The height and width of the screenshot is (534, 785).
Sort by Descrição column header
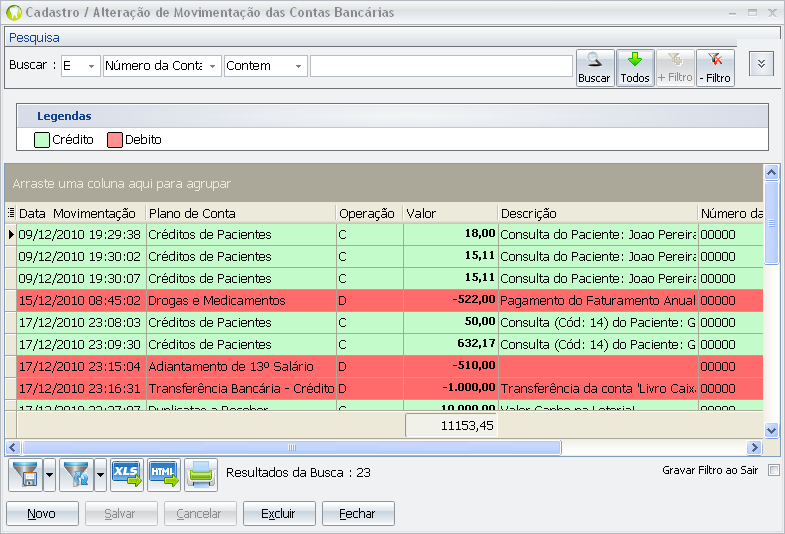pyautogui.click(x=598, y=213)
